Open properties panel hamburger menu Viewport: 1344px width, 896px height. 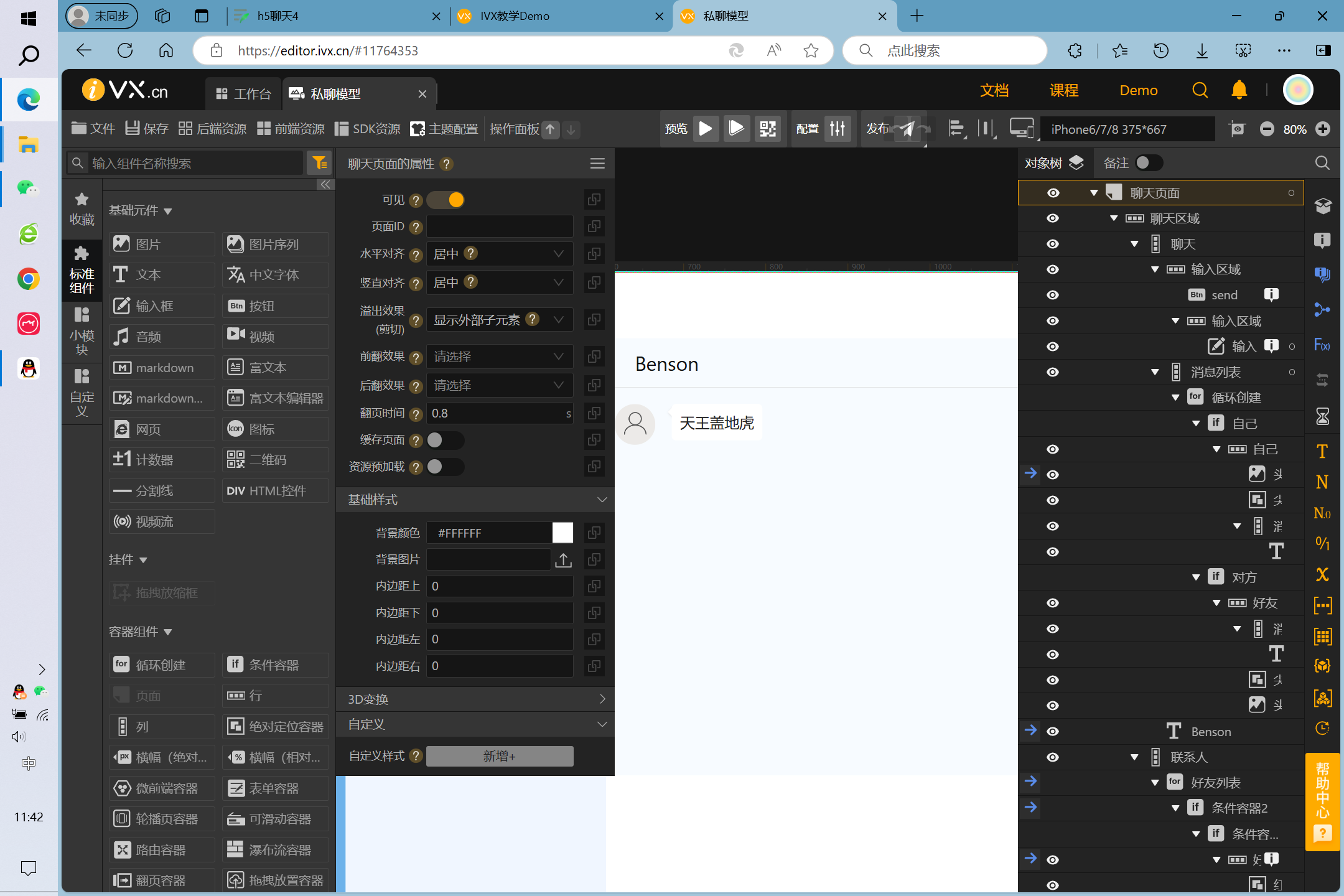[597, 163]
